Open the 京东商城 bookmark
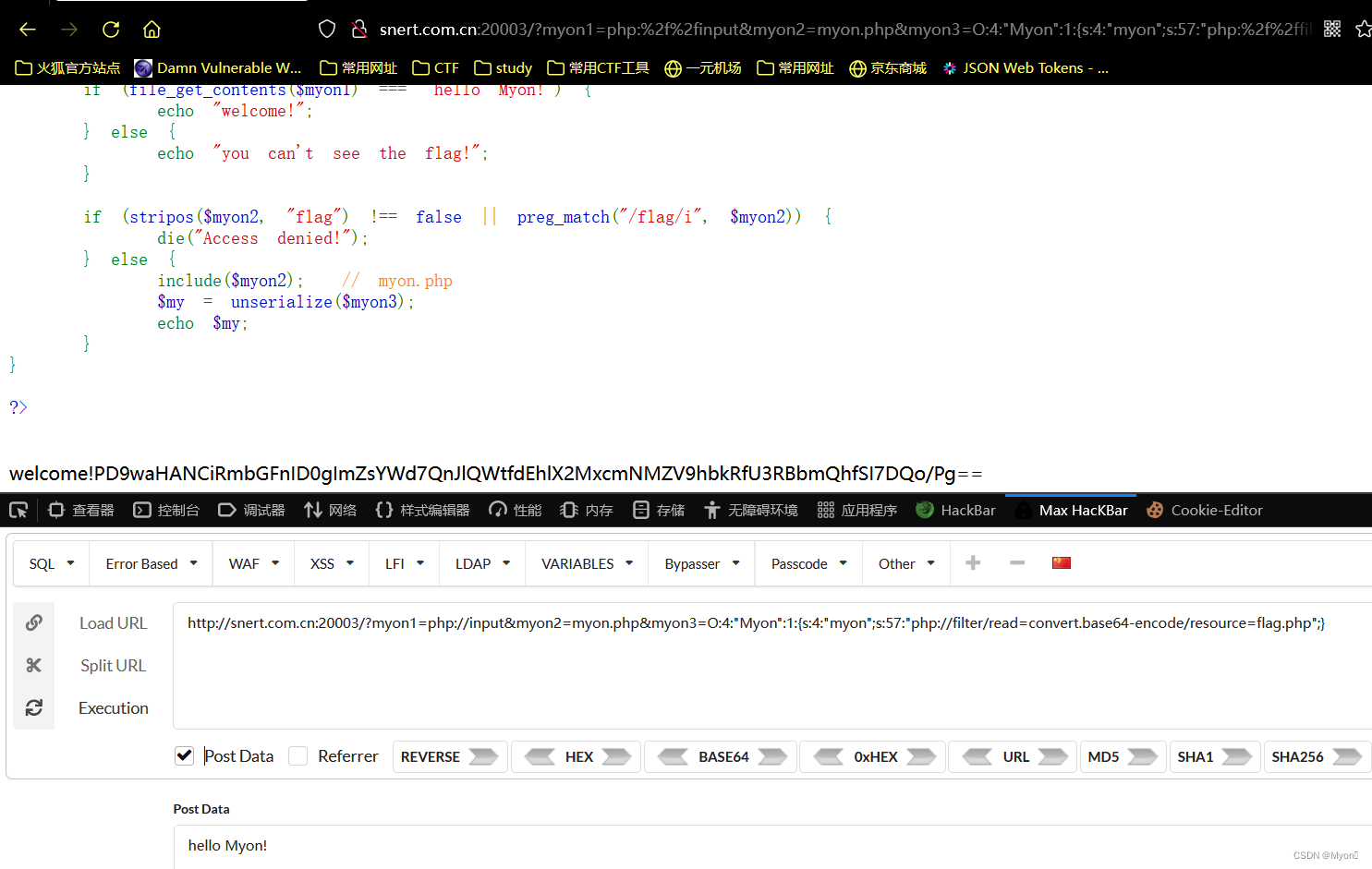The image size is (1372, 869). pyautogui.click(x=888, y=67)
